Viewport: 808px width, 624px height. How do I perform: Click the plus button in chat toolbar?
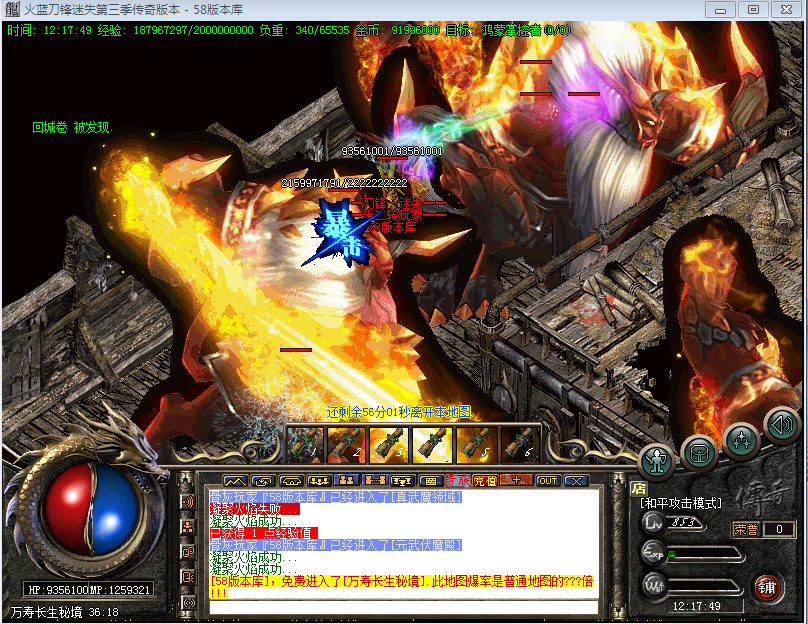tap(517, 481)
